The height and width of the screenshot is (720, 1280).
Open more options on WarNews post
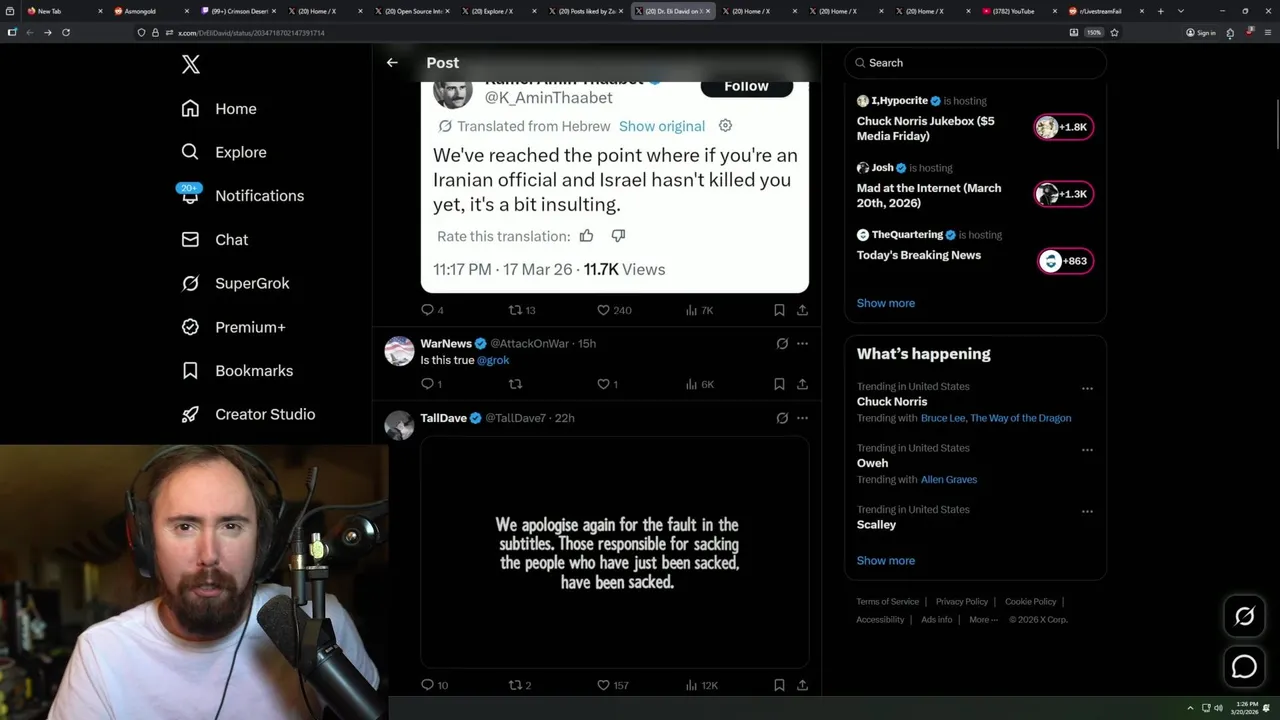(802, 343)
